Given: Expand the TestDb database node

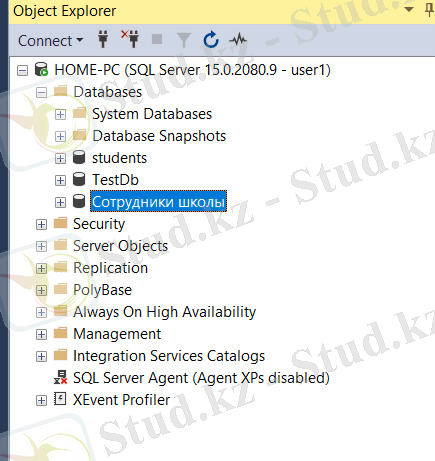Looking at the screenshot, I should click(60, 180).
